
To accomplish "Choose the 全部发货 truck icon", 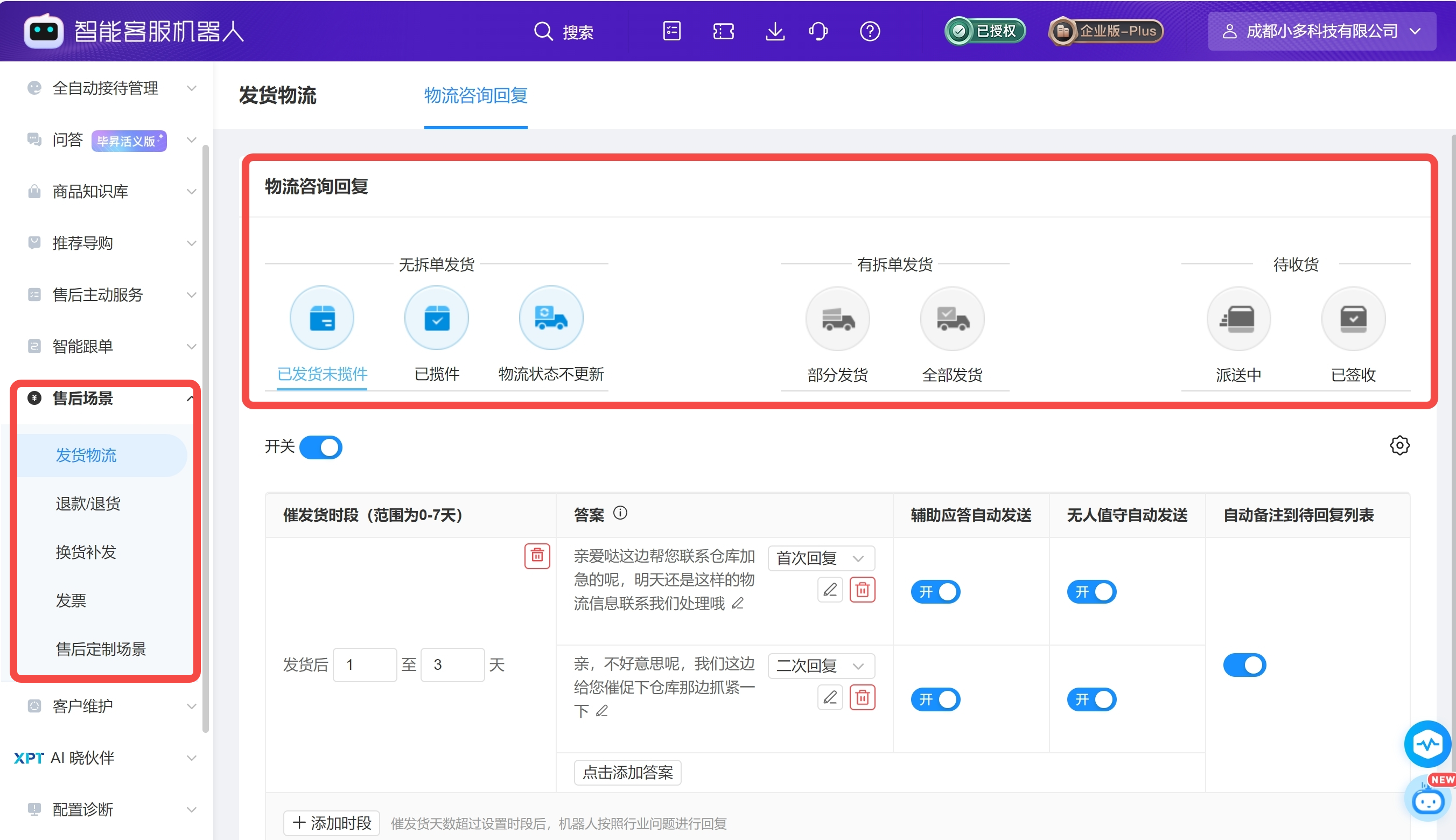I will (953, 319).
